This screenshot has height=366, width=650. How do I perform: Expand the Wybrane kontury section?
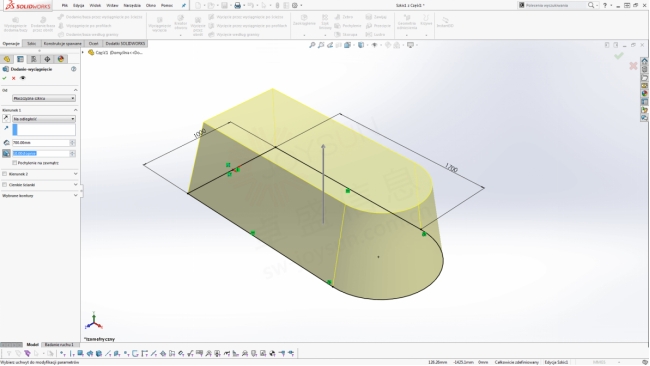click(x=40, y=195)
